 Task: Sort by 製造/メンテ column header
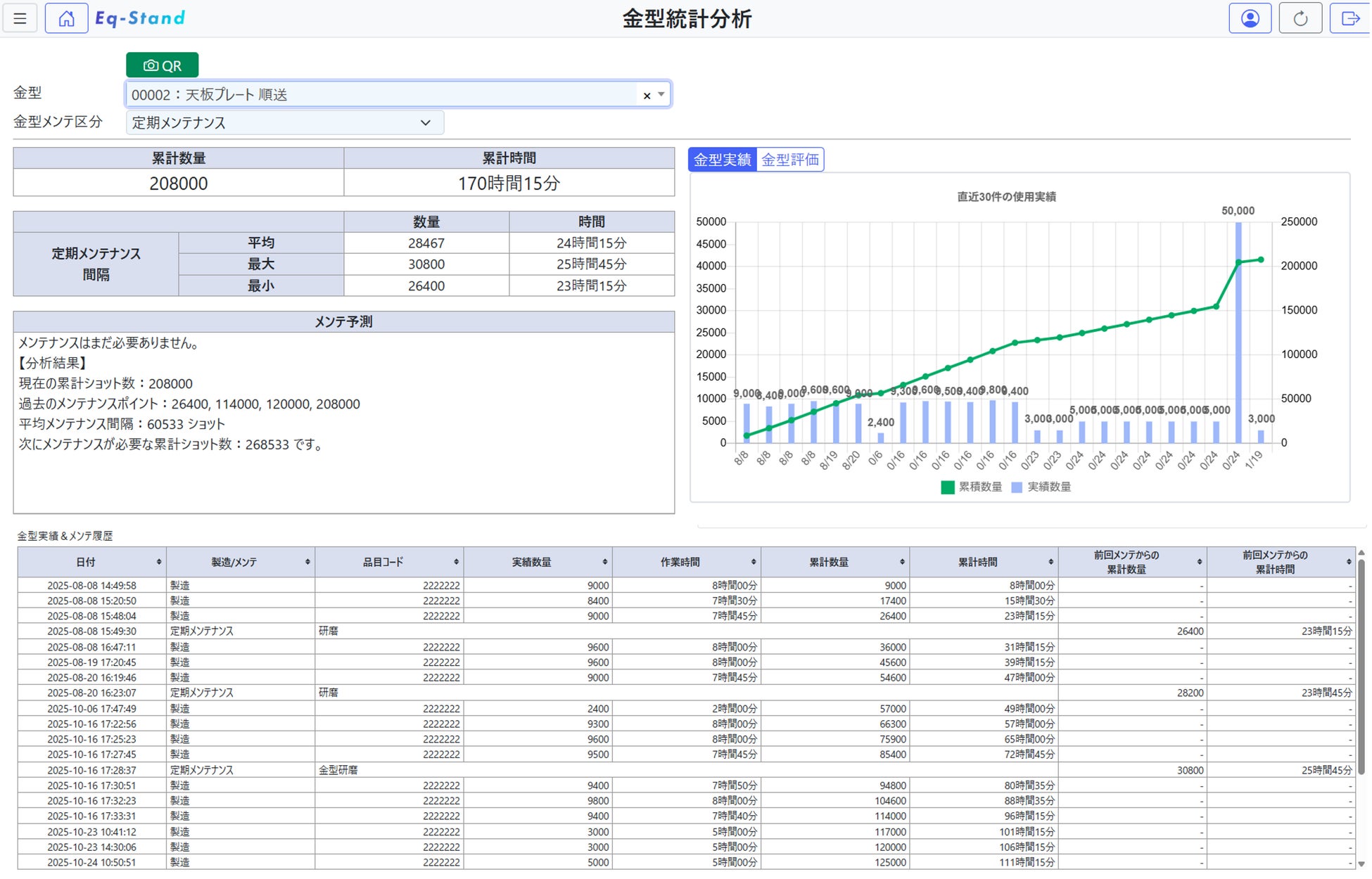point(234,562)
